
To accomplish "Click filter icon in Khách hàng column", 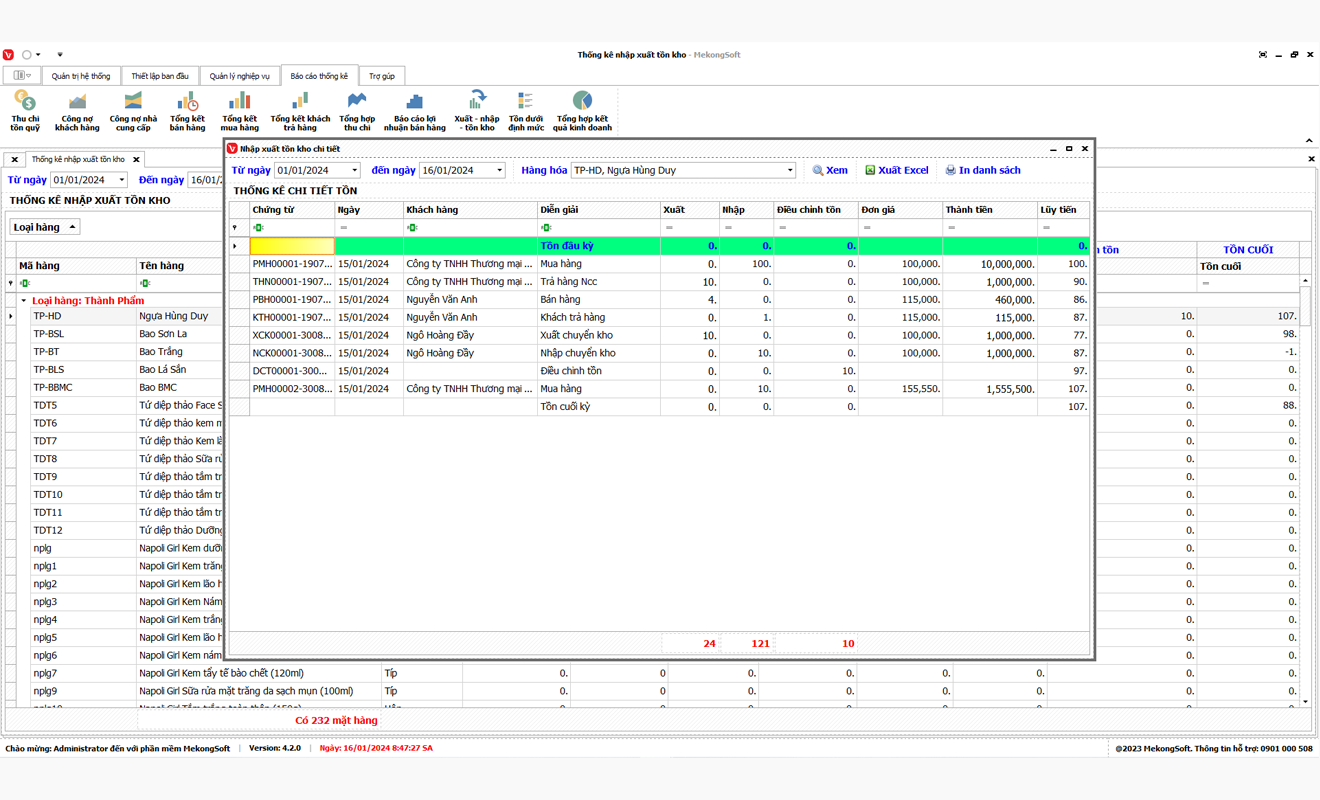I will (x=412, y=228).
